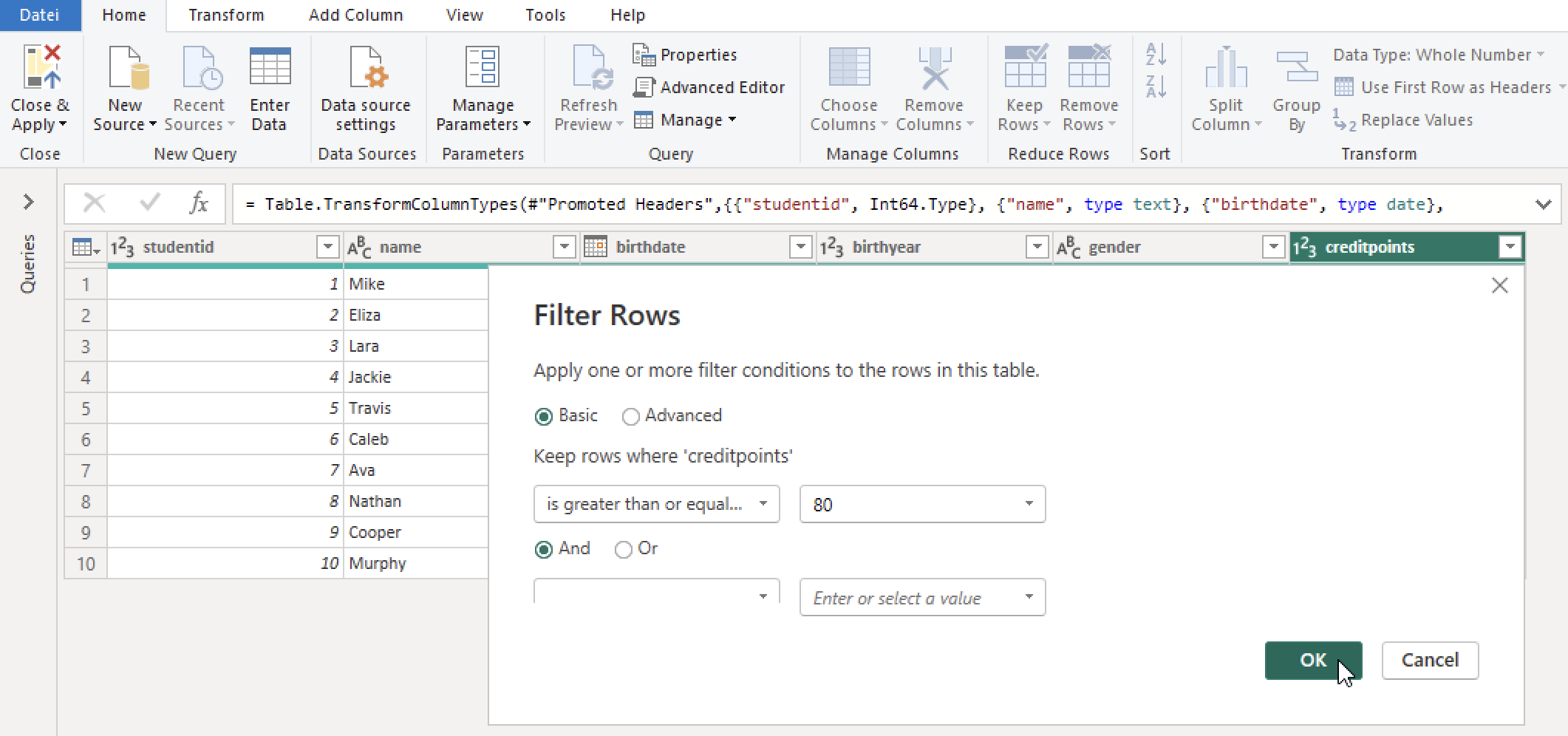1568x736 pixels.
Task: Click the Split Column tool
Action: 1224,86
